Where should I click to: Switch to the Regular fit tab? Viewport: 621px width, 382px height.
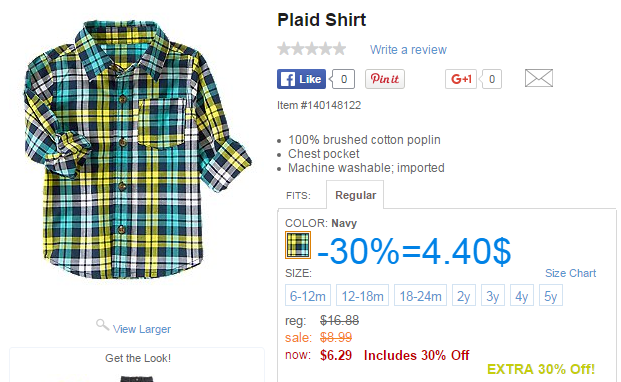tap(355, 195)
